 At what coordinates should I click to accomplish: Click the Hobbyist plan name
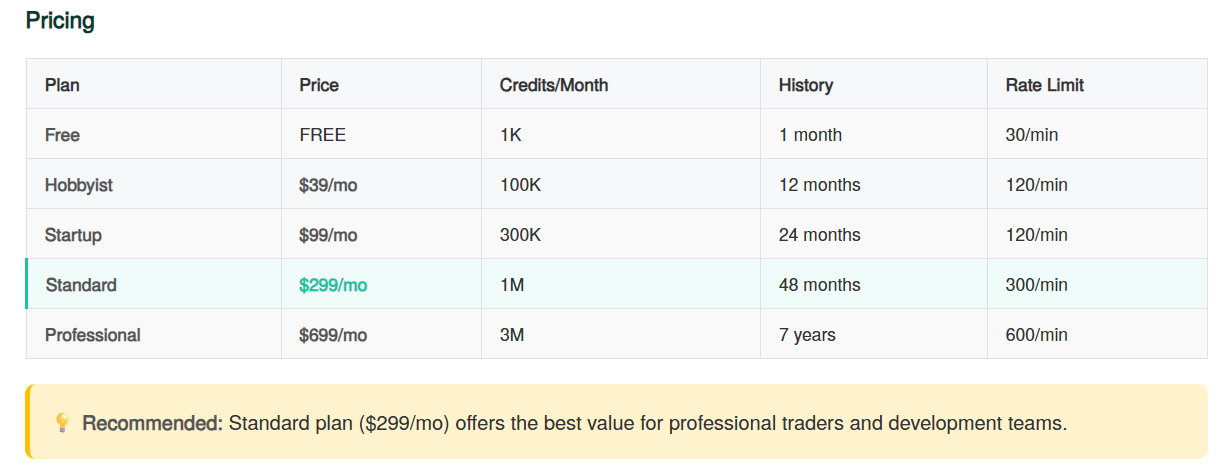(x=78, y=185)
